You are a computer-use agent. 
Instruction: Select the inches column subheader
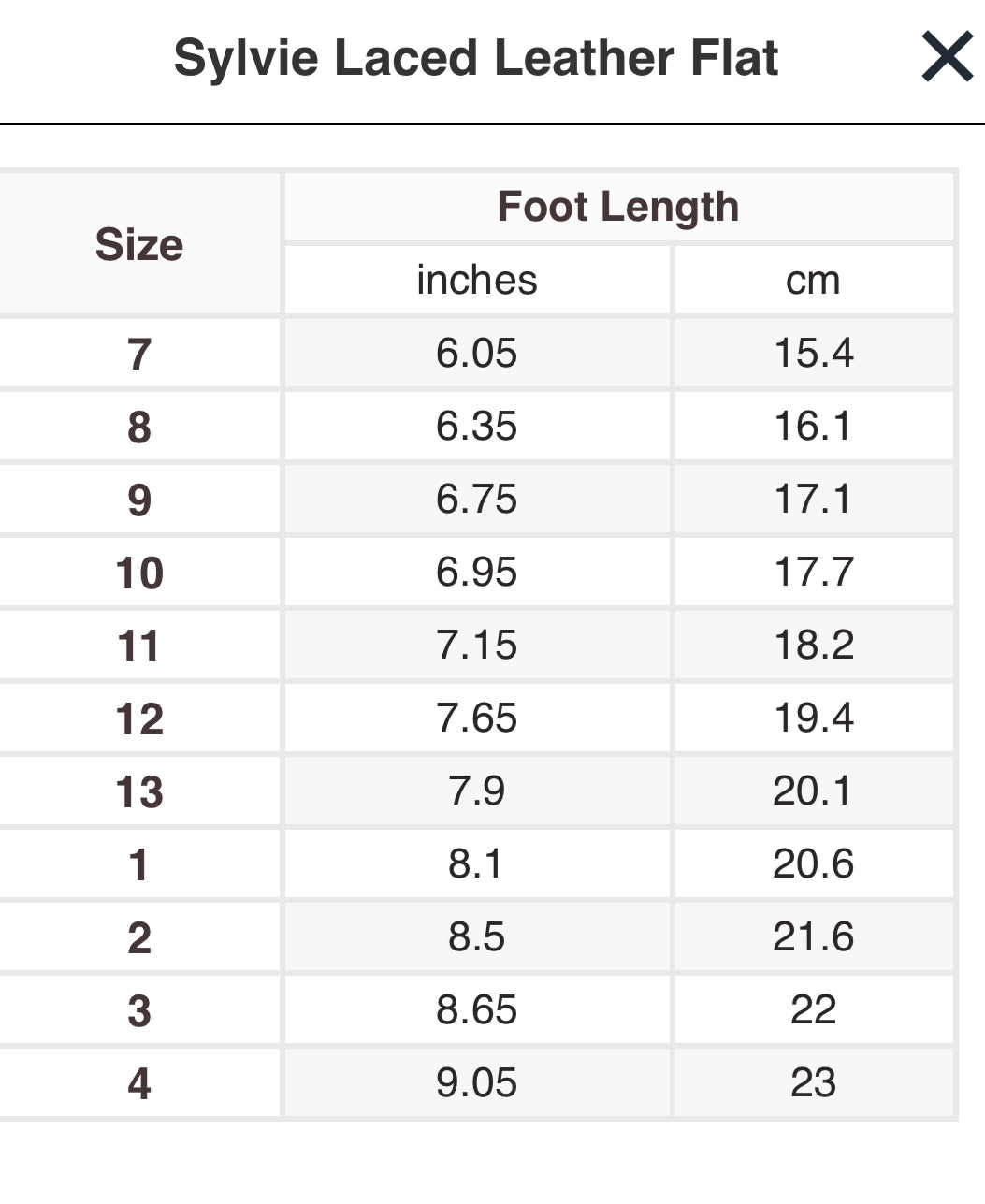tap(477, 280)
